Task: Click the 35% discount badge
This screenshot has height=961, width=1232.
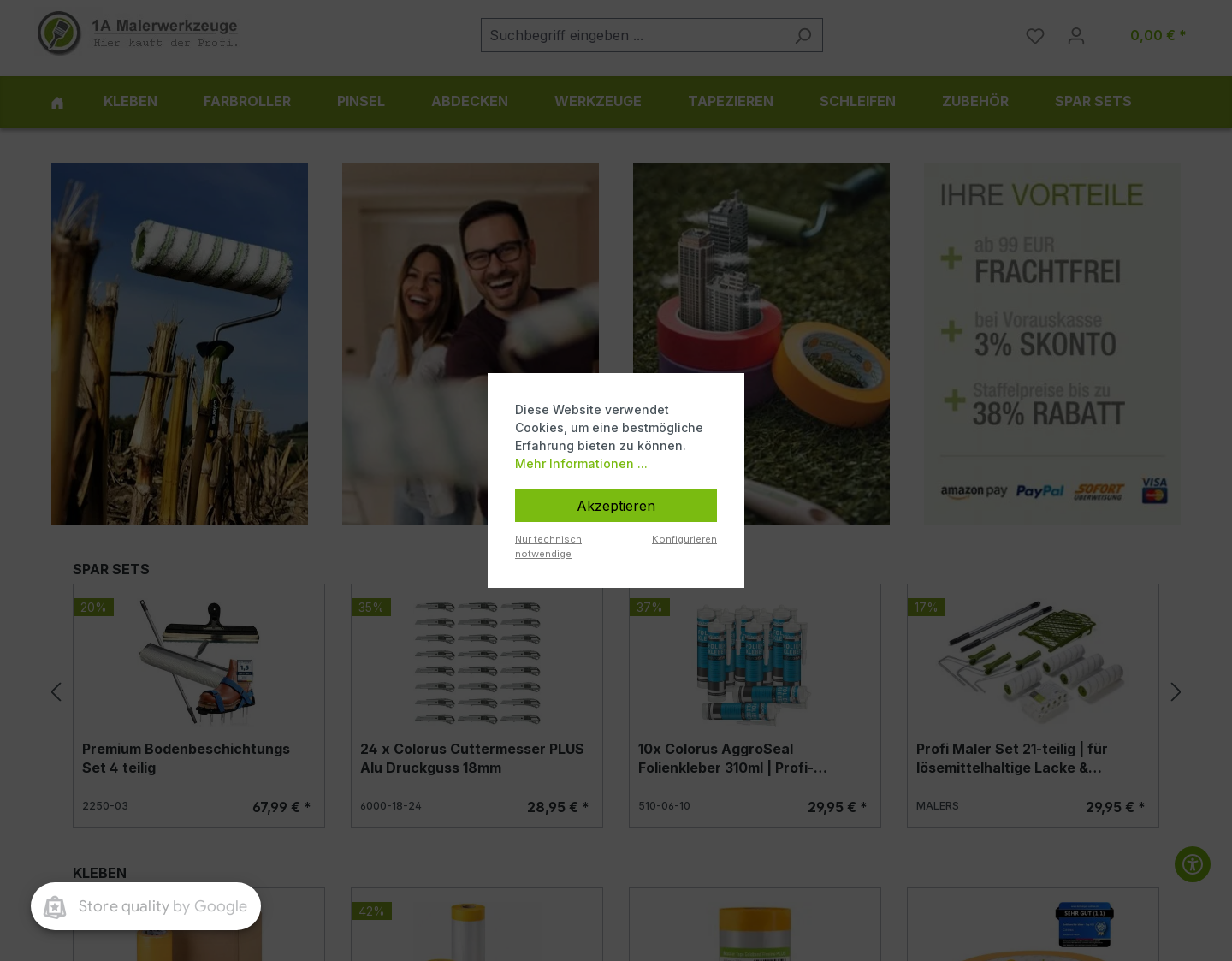Action: pyautogui.click(x=371, y=608)
